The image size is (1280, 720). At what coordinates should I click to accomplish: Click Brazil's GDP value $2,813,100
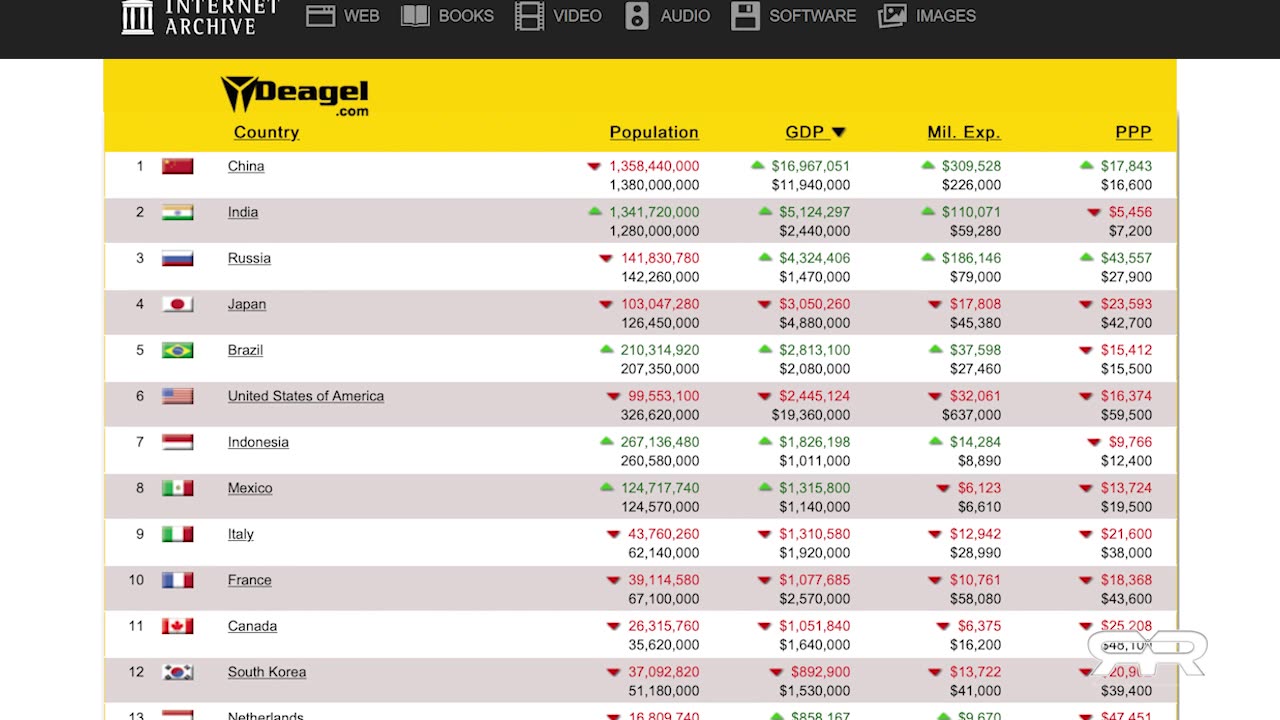[815, 350]
